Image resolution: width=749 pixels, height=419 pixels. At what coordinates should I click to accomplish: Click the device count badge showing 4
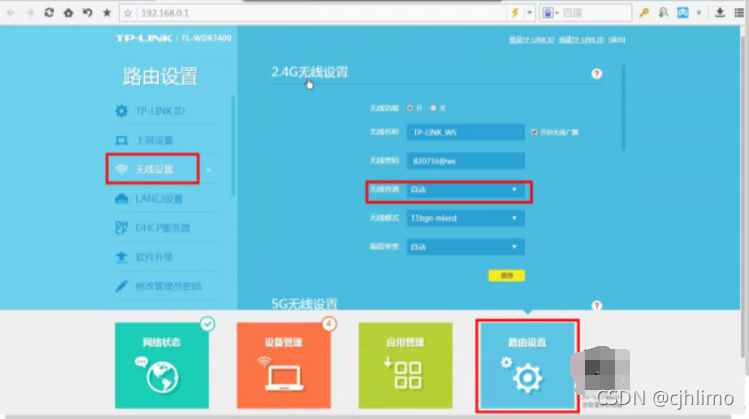329,324
